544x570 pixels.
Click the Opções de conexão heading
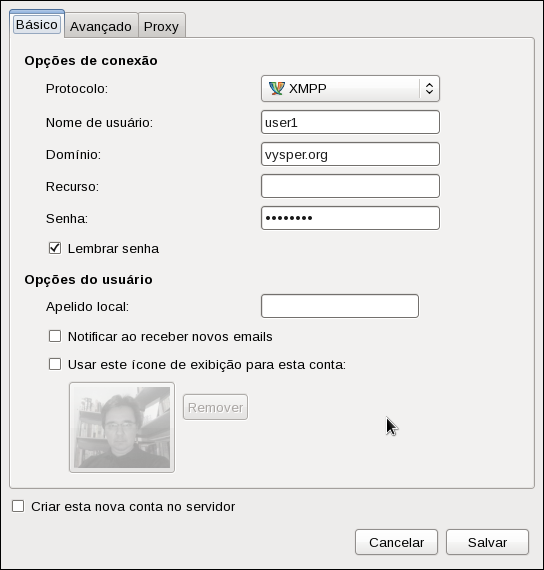click(91, 60)
